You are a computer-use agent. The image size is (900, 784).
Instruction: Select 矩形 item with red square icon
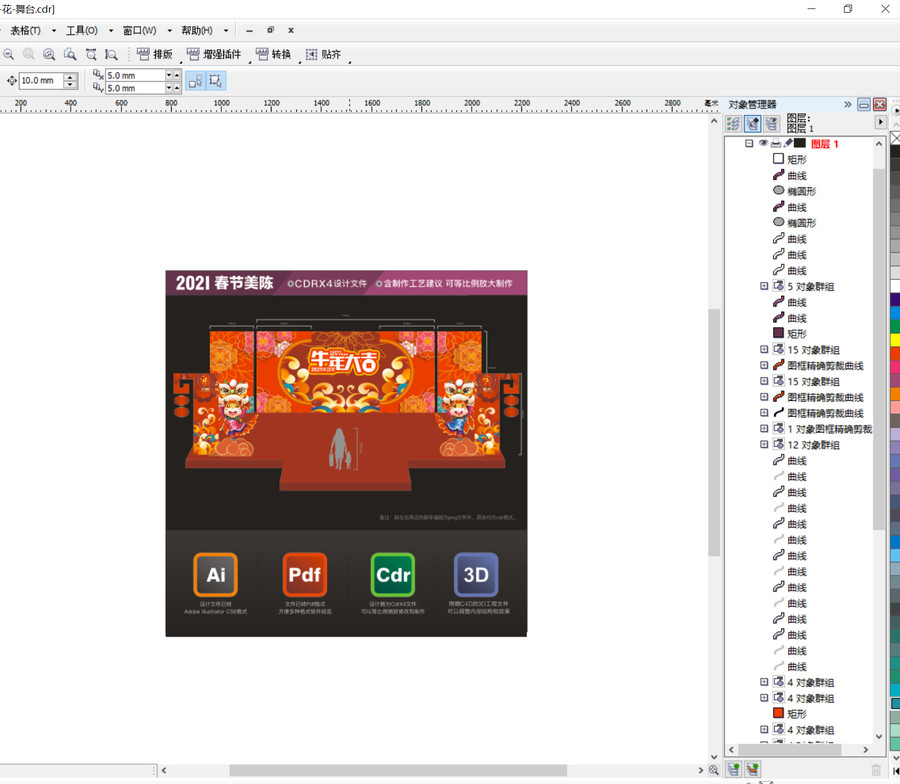coord(797,714)
